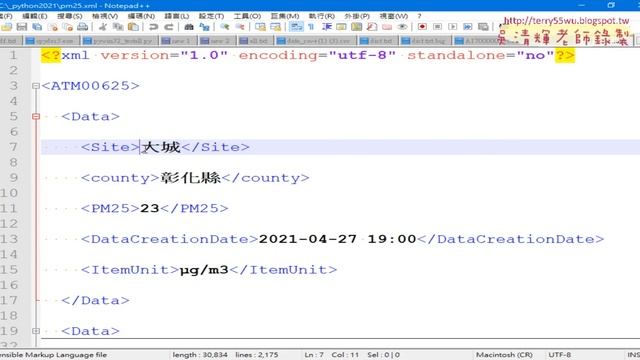This screenshot has height=360, width=640.
Task: Click the closing </Data> tag on line 17
Action: click(x=96, y=300)
